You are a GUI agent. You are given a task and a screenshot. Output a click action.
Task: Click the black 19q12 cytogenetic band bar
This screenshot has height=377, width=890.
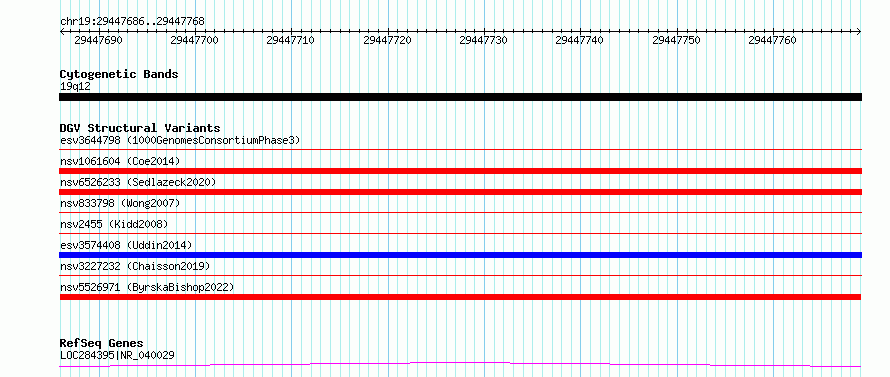tap(460, 97)
